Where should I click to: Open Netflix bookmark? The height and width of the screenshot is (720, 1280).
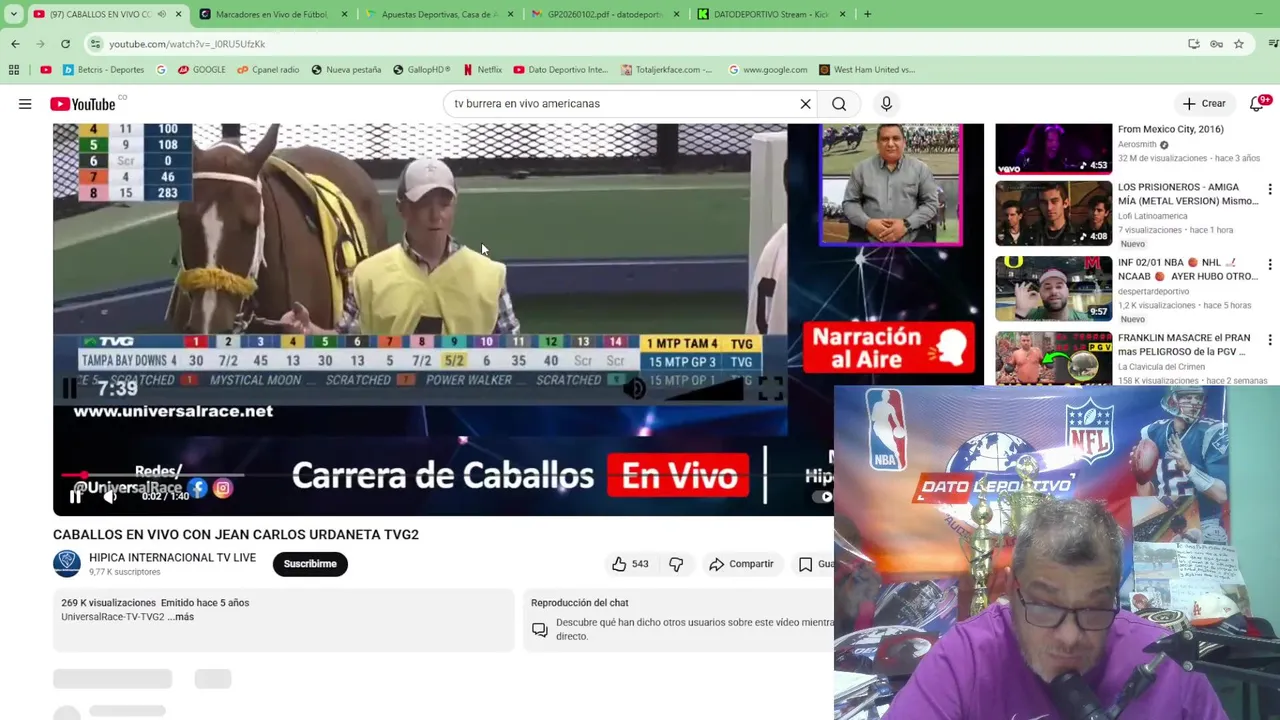click(483, 70)
